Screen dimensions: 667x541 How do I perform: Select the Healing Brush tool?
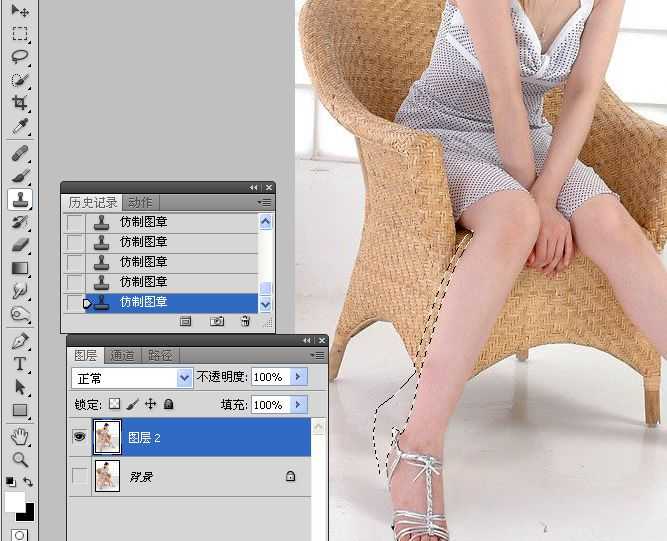point(20,153)
